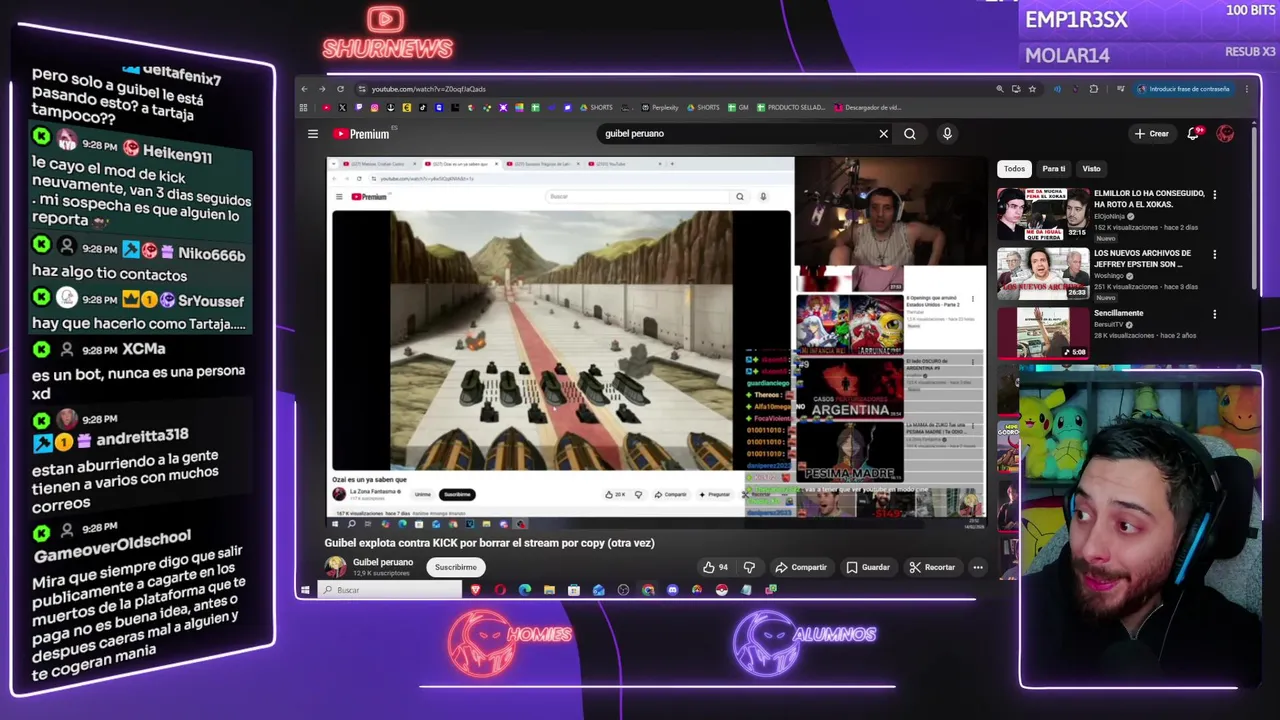Click the Recortar clip button
The width and height of the screenshot is (1280, 720).
tap(932, 567)
